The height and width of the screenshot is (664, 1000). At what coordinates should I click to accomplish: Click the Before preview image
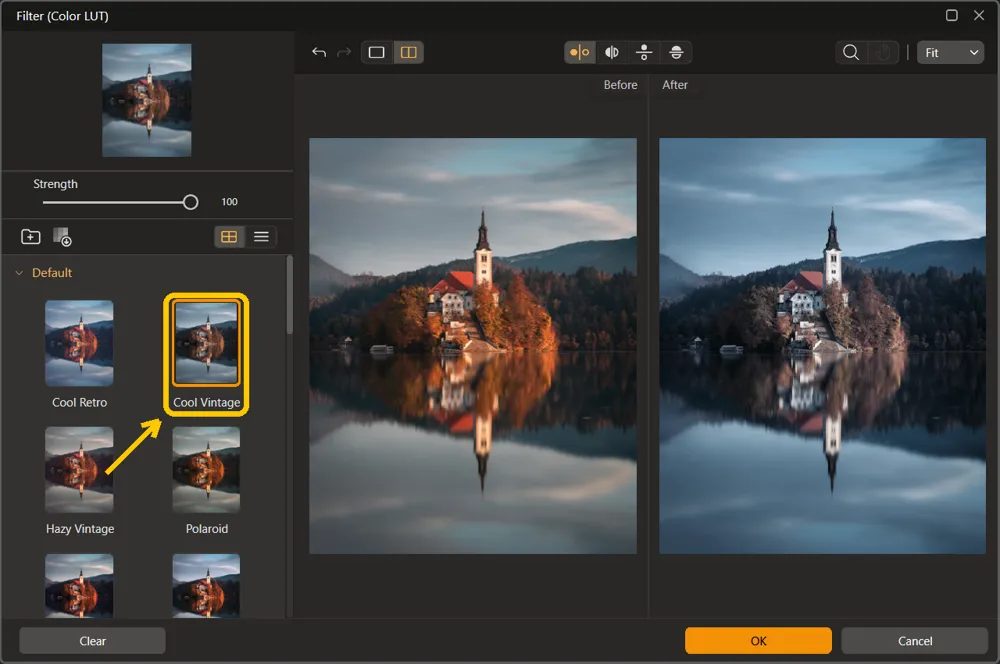[x=473, y=346]
